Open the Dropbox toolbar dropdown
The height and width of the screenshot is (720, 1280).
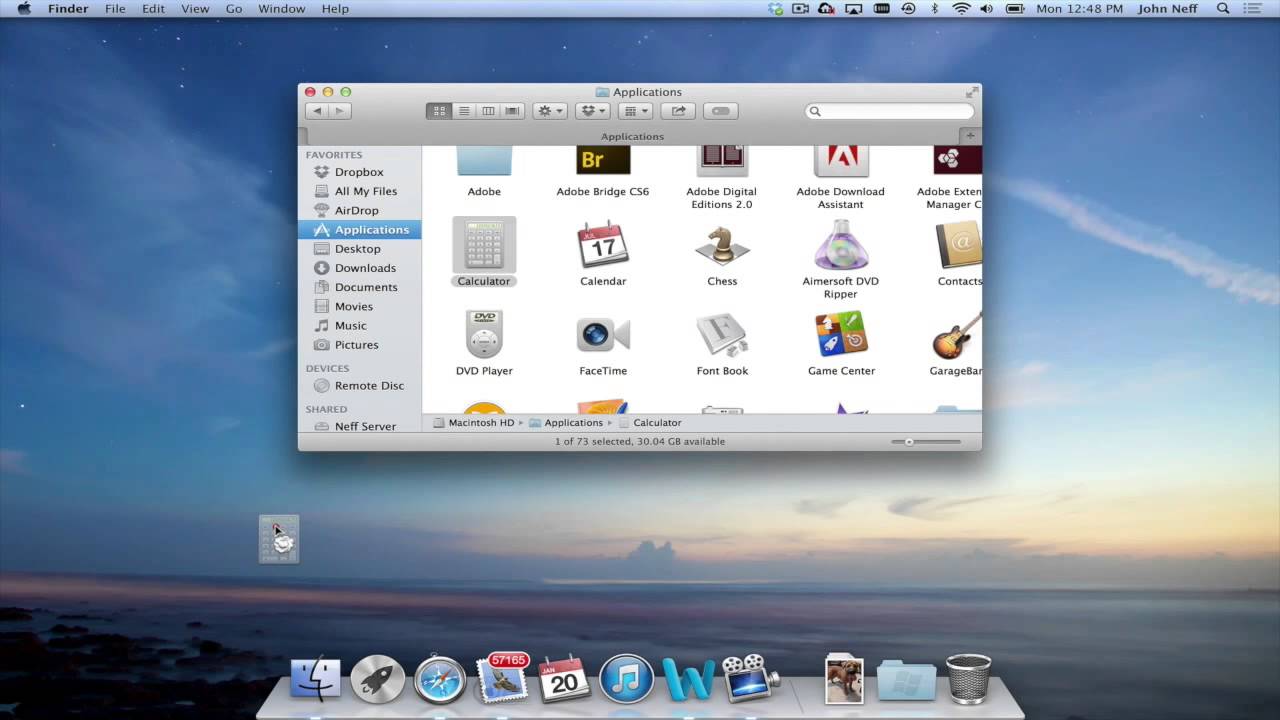593,111
